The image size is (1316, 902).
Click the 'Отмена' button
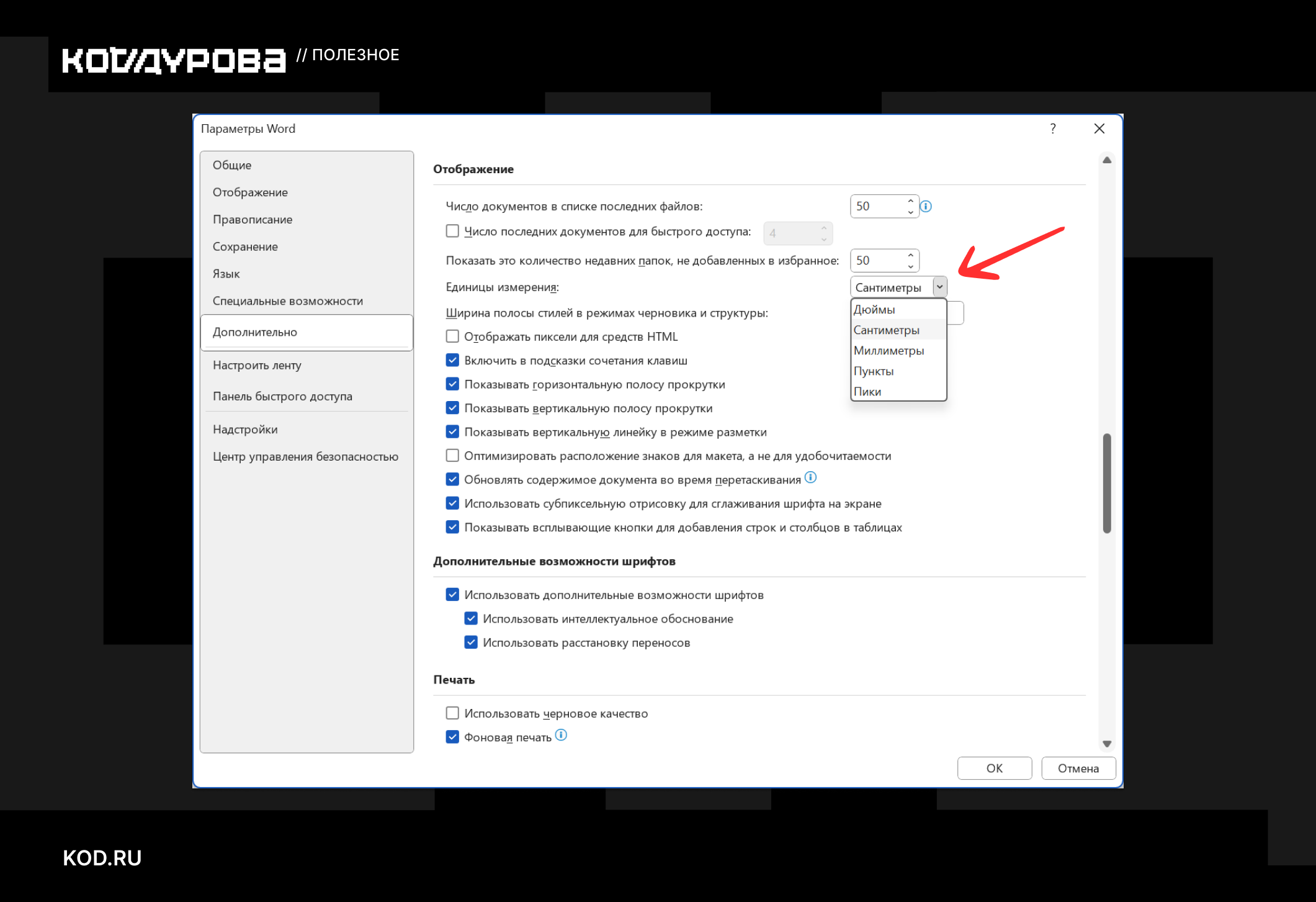[x=1078, y=768]
